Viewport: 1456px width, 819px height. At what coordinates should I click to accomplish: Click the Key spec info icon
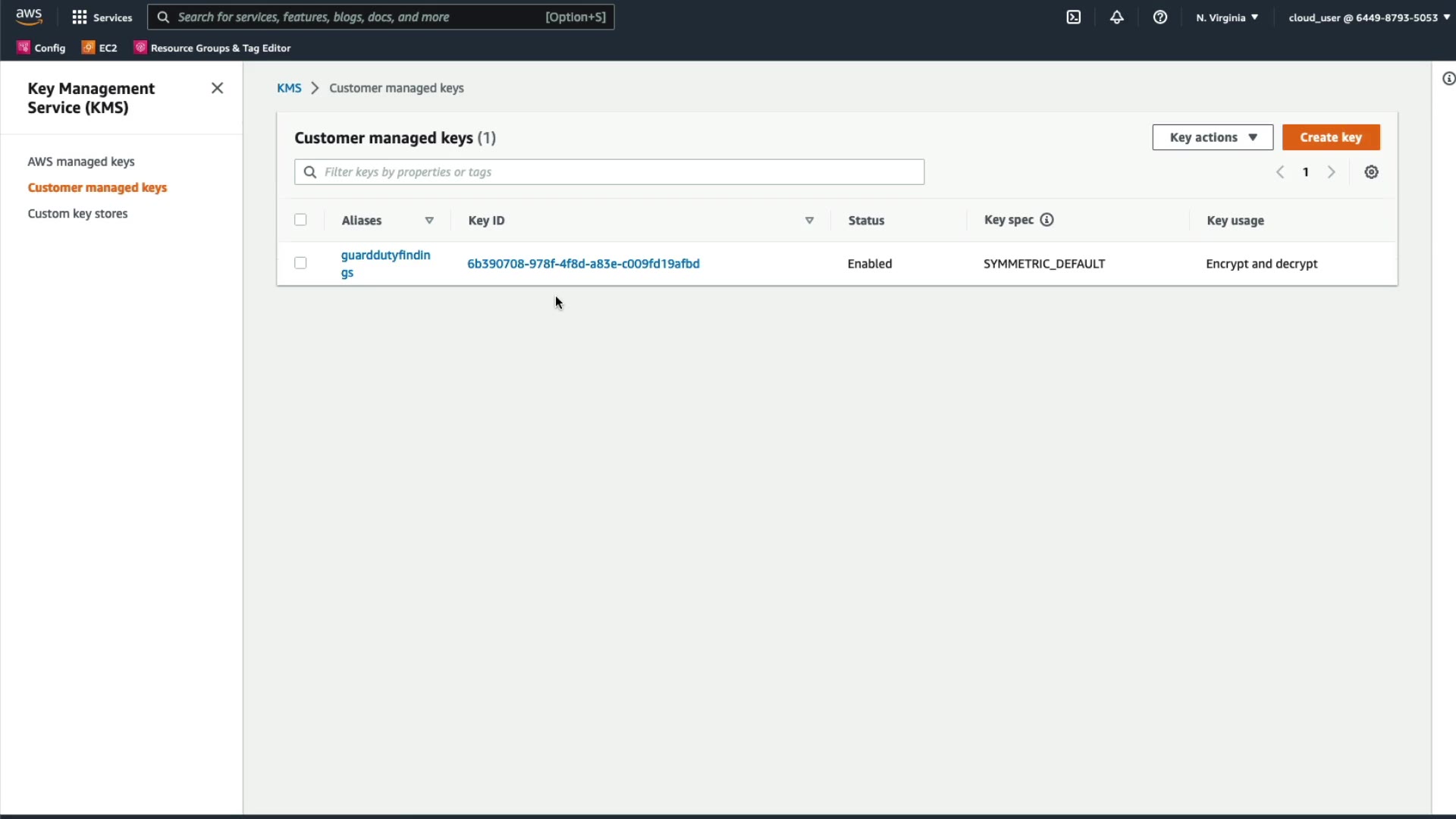pyautogui.click(x=1046, y=220)
